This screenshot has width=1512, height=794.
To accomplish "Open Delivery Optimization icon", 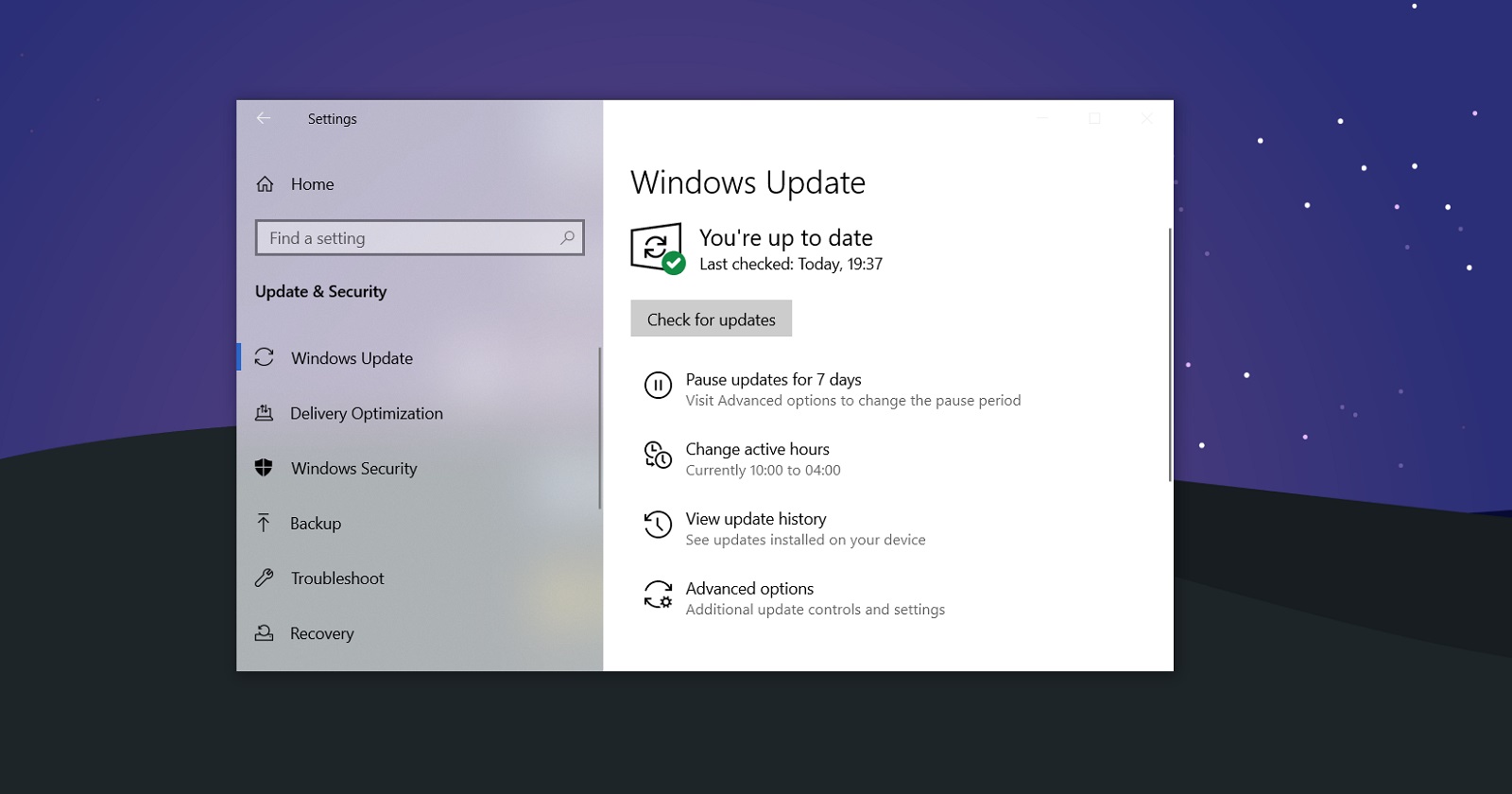I will (265, 413).
